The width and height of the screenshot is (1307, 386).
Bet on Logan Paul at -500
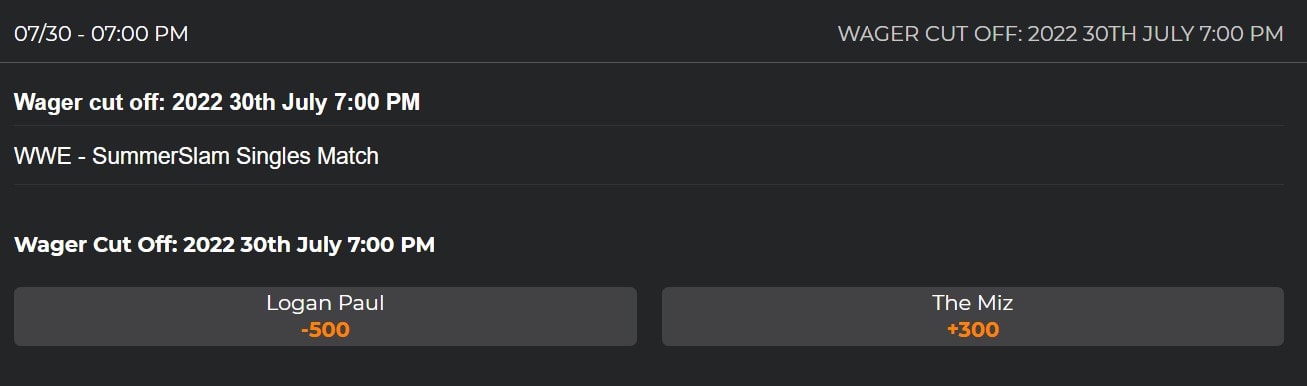point(325,316)
